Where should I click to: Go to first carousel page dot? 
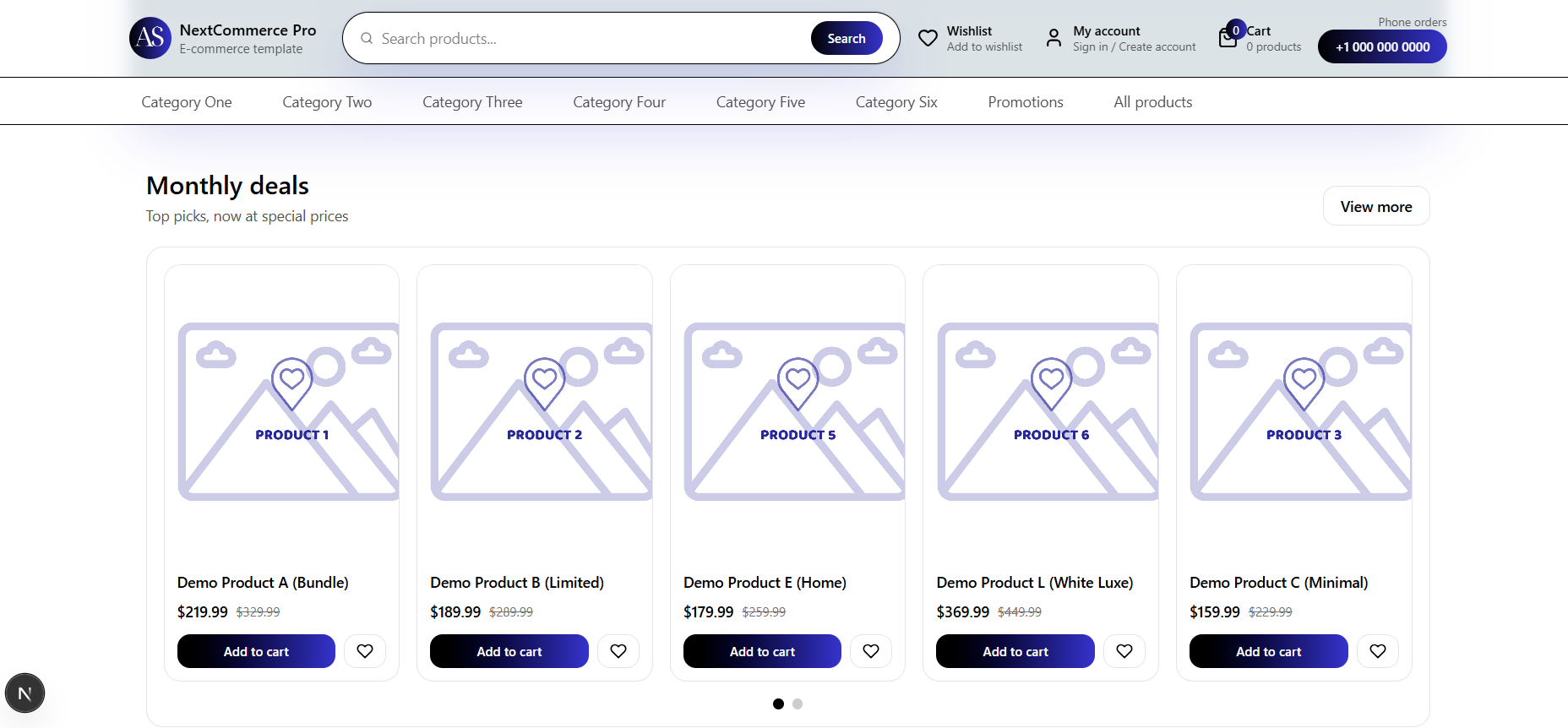(778, 704)
